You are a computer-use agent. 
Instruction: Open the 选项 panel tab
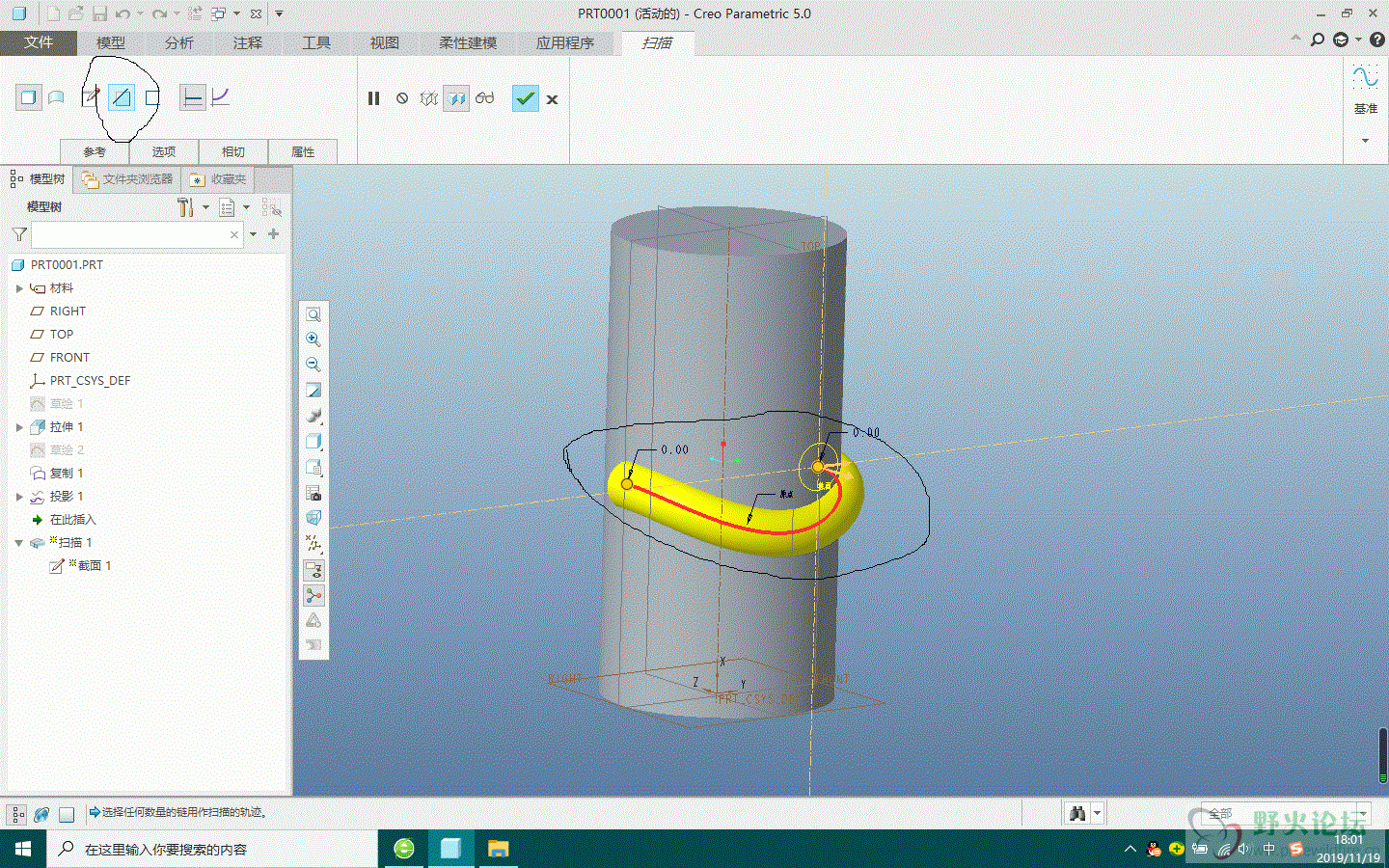click(164, 151)
